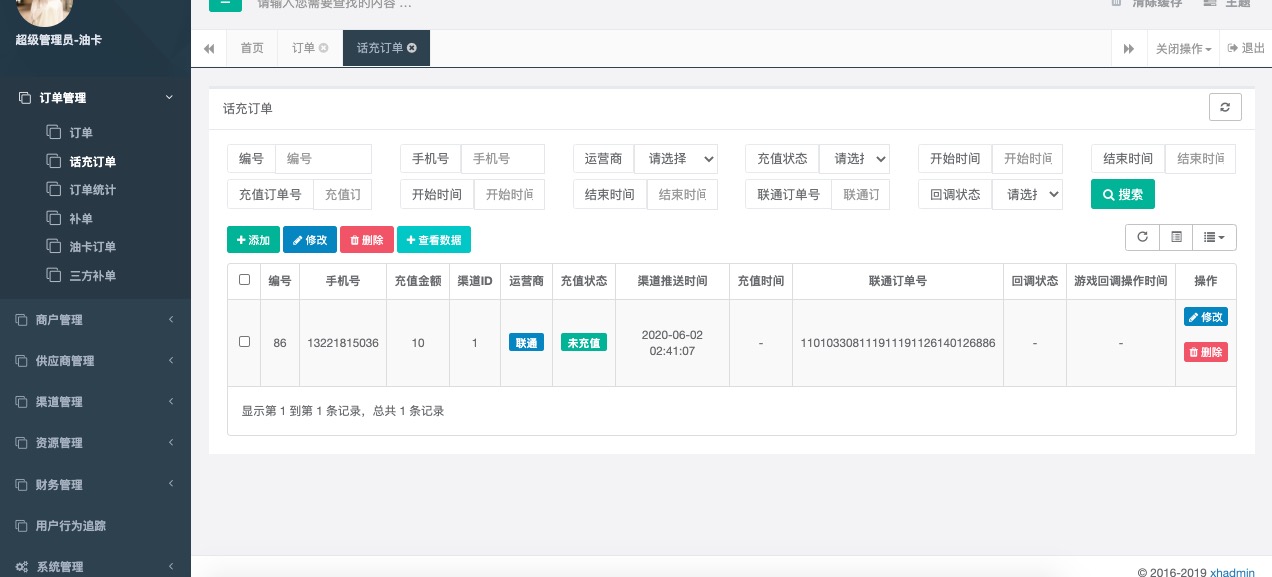Open the 充值状态 select dropdown
Viewport: 1272px width, 577px height.
point(853,159)
